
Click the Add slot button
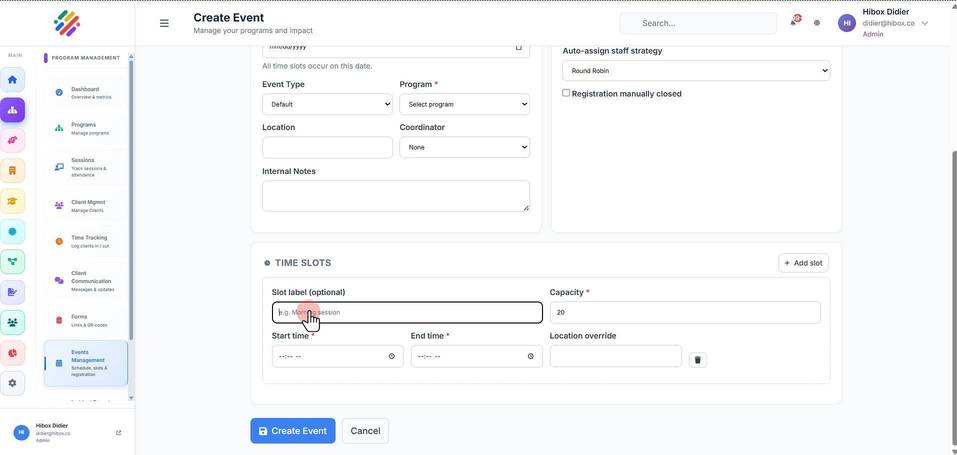point(803,263)
